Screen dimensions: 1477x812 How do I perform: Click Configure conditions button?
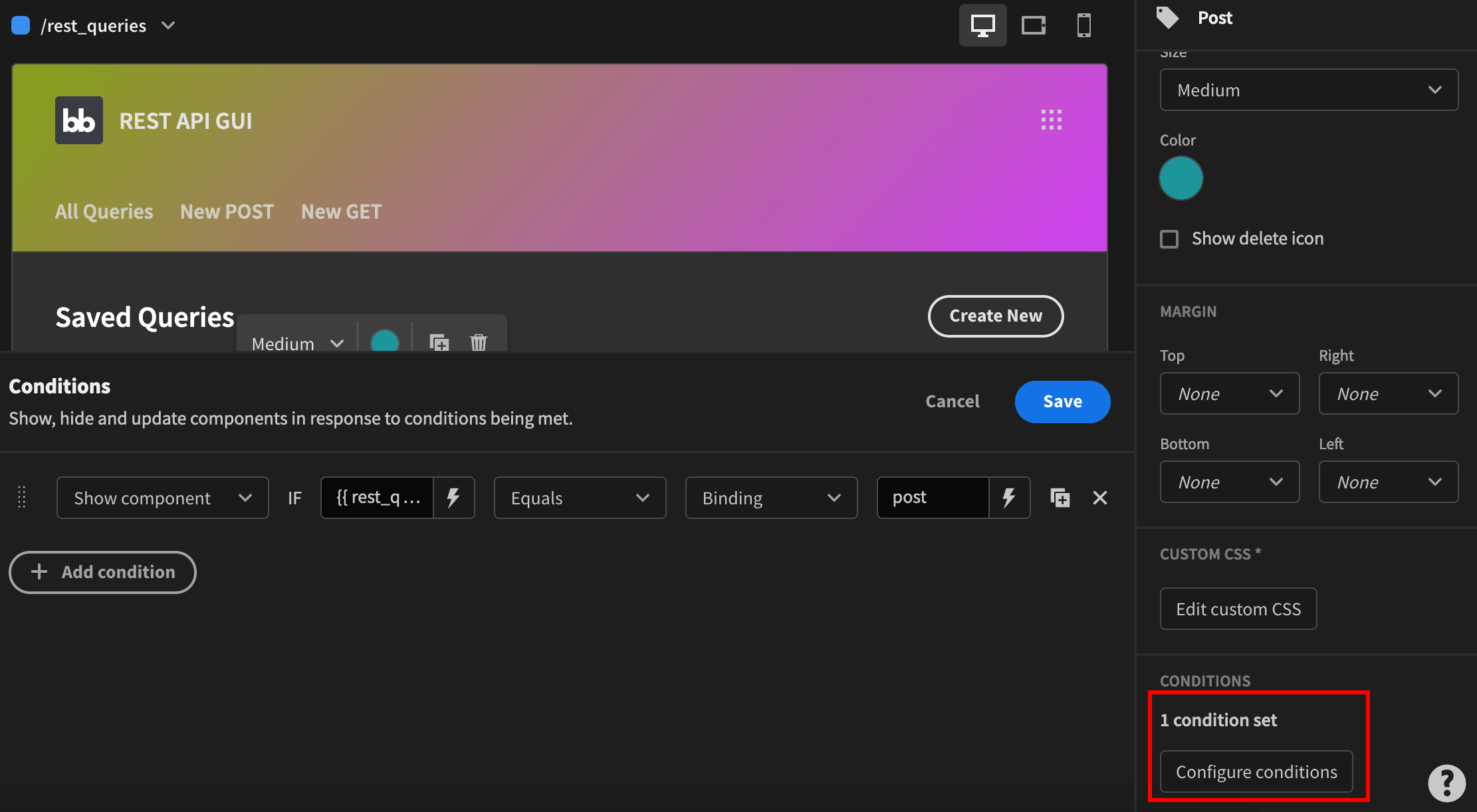tap(1256, 771)
